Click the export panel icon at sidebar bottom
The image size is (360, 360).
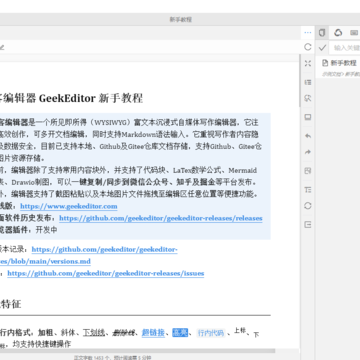(308, 225)
